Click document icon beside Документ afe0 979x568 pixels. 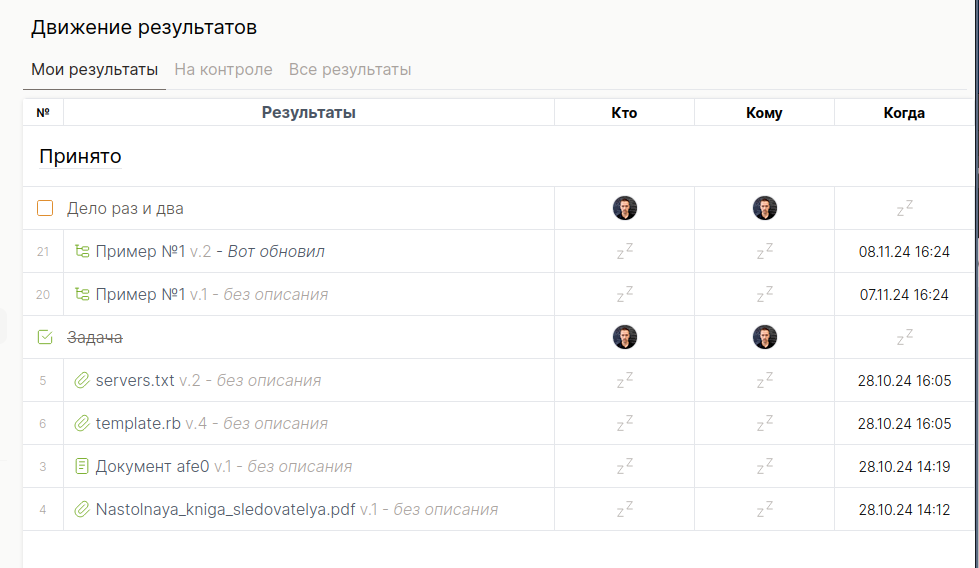click(82, 466)
